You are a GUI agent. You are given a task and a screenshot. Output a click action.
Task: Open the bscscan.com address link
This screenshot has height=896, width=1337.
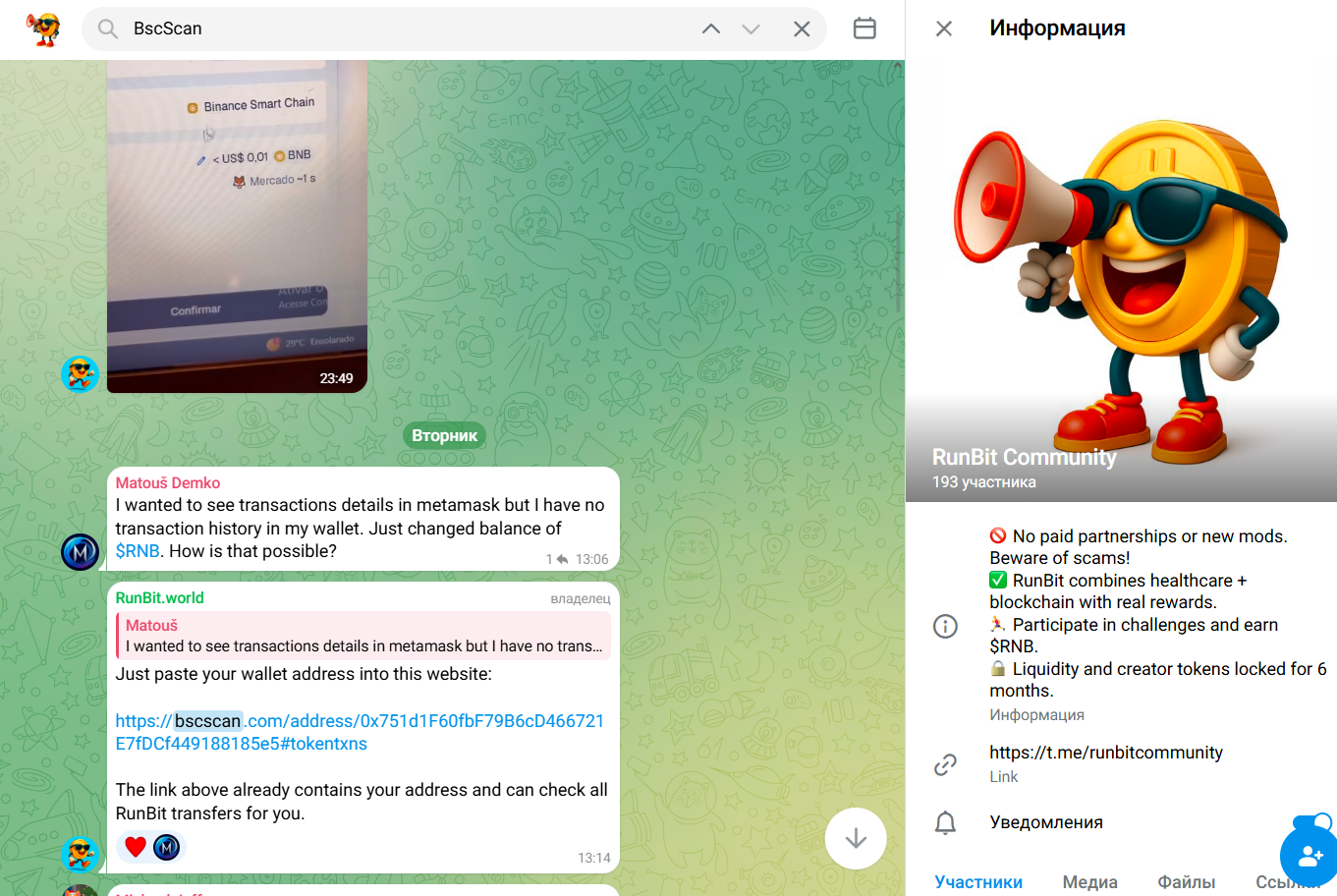[360, 732]
